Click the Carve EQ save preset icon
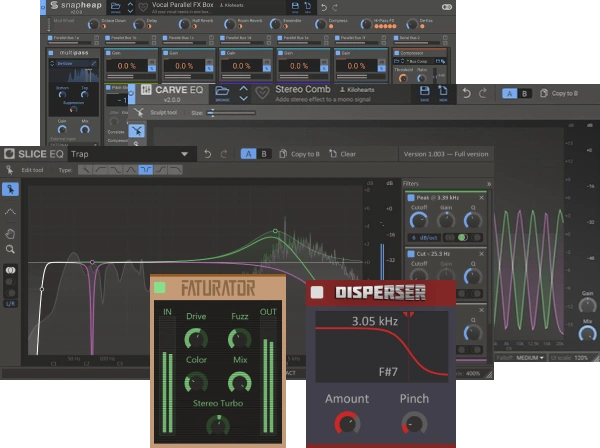Image resolution: width=600 pixels, height=448 pixels. coord(424,93)
